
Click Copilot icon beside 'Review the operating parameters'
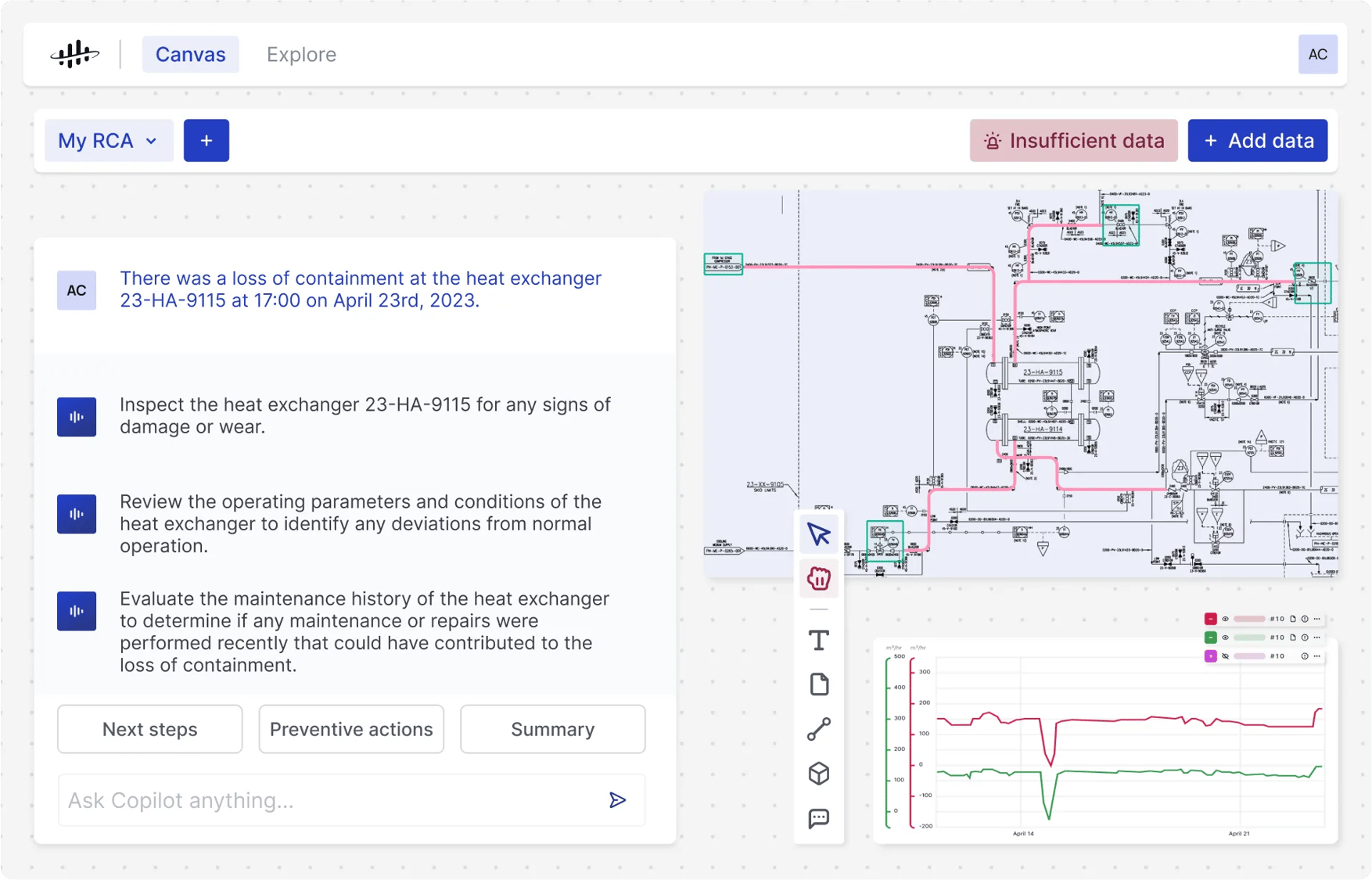point(77,514)
